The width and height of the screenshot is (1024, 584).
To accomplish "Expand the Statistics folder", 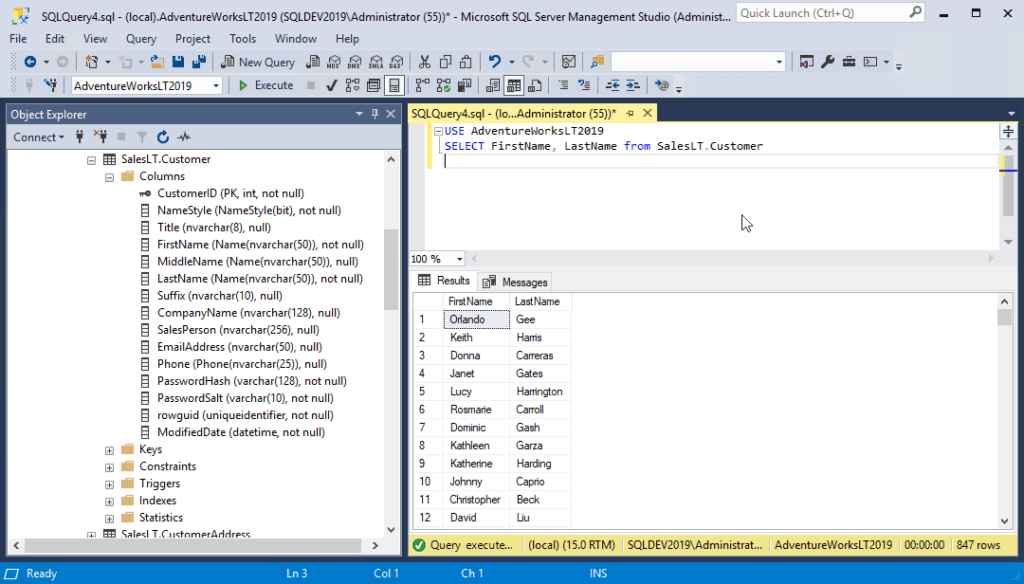I will click(109, 518).
